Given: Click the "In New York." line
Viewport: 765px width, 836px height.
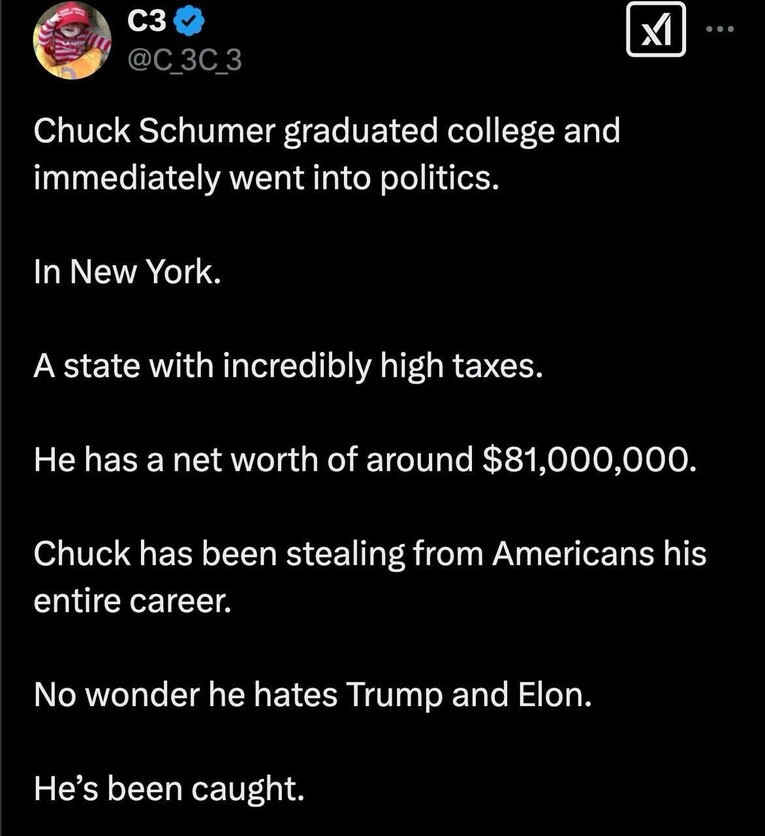Looking at the screenshot, I should click(x=124, y=275).
